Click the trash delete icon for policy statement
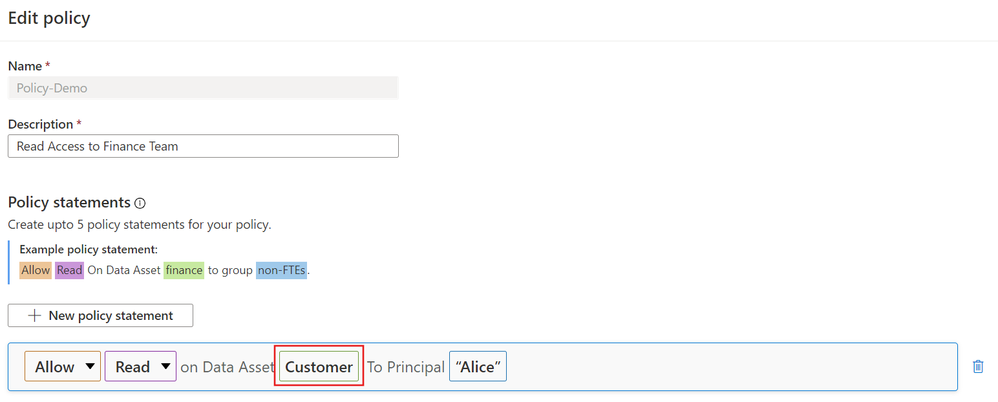 coord(978,367)
